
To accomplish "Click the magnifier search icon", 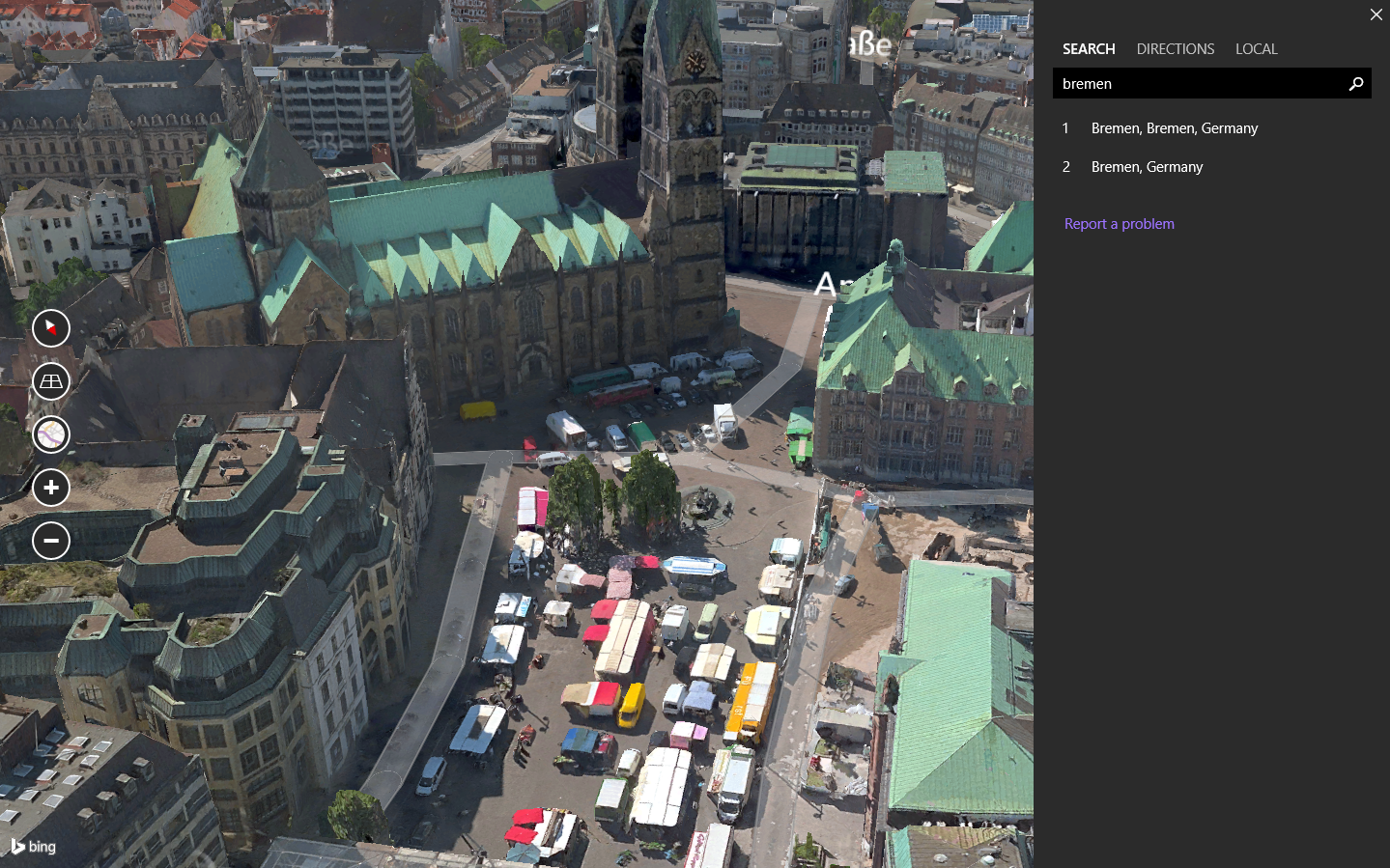I will (x=1355, y=84).
